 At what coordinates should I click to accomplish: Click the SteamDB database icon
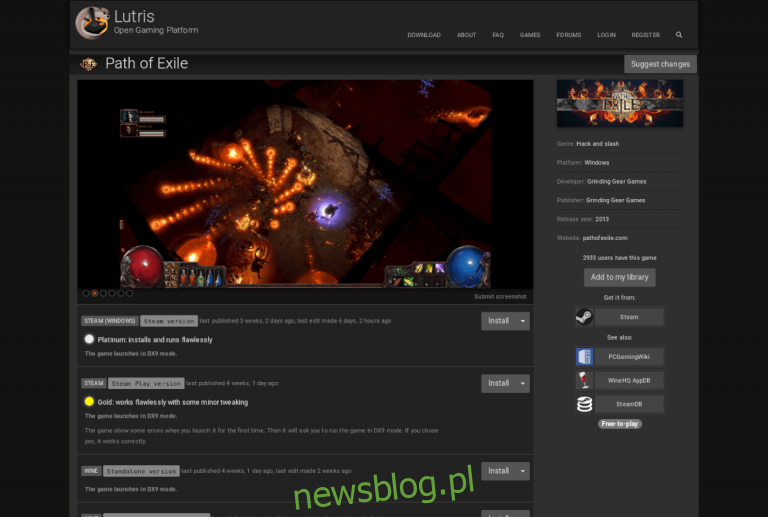pos(584,404)
